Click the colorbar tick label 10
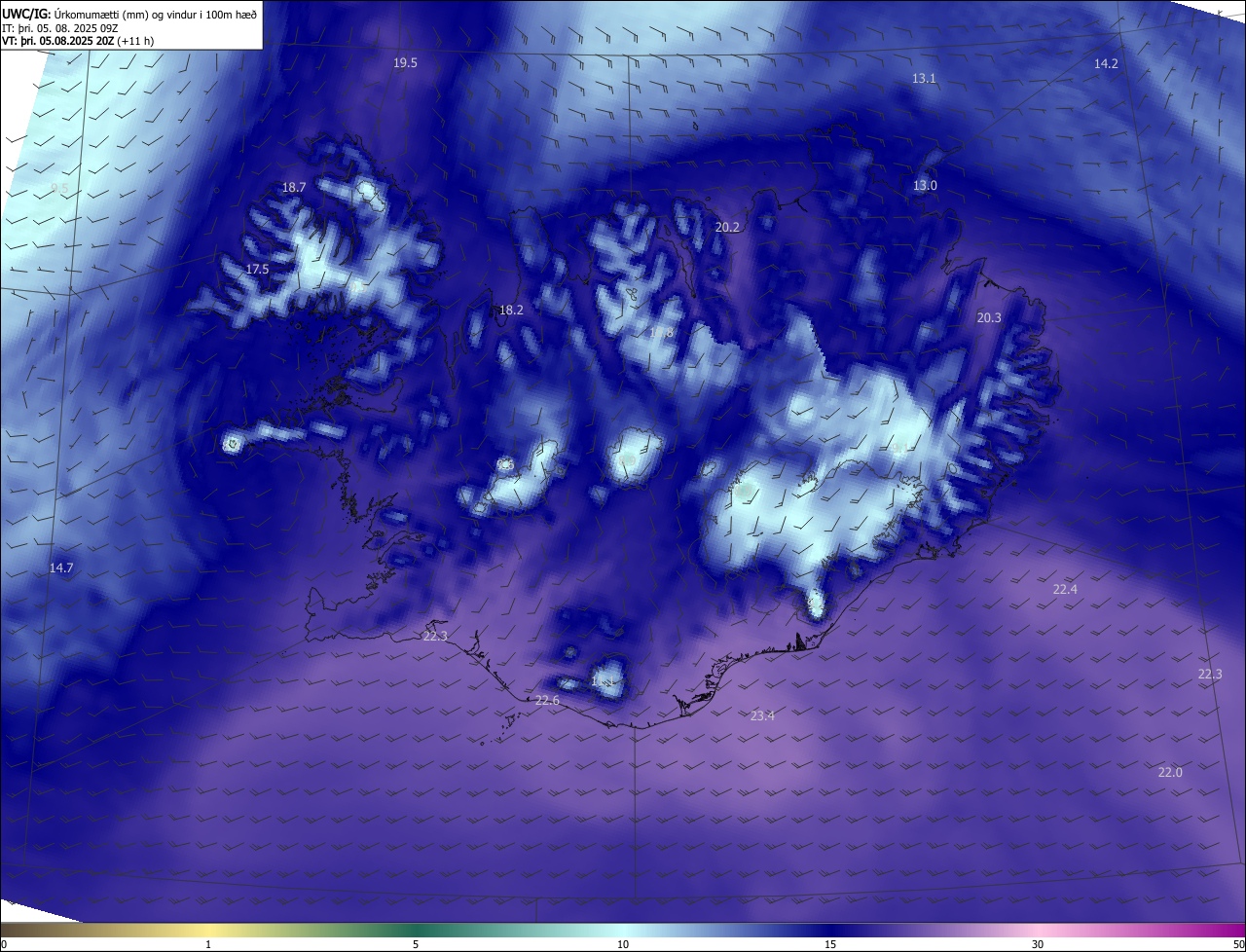The height and width of the screenshot is (952, 1246). tap(623, 944)
